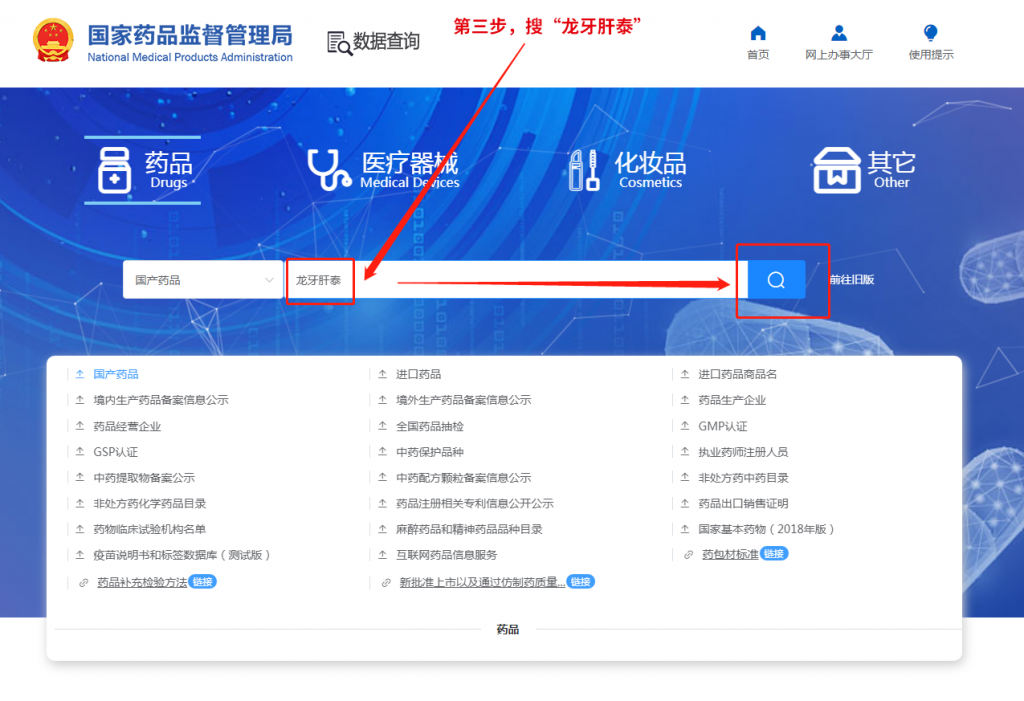Screen dimensions: 1024x701
Task: Click the 链接 badge next to 药包材标准
Action: click(774, 554)
